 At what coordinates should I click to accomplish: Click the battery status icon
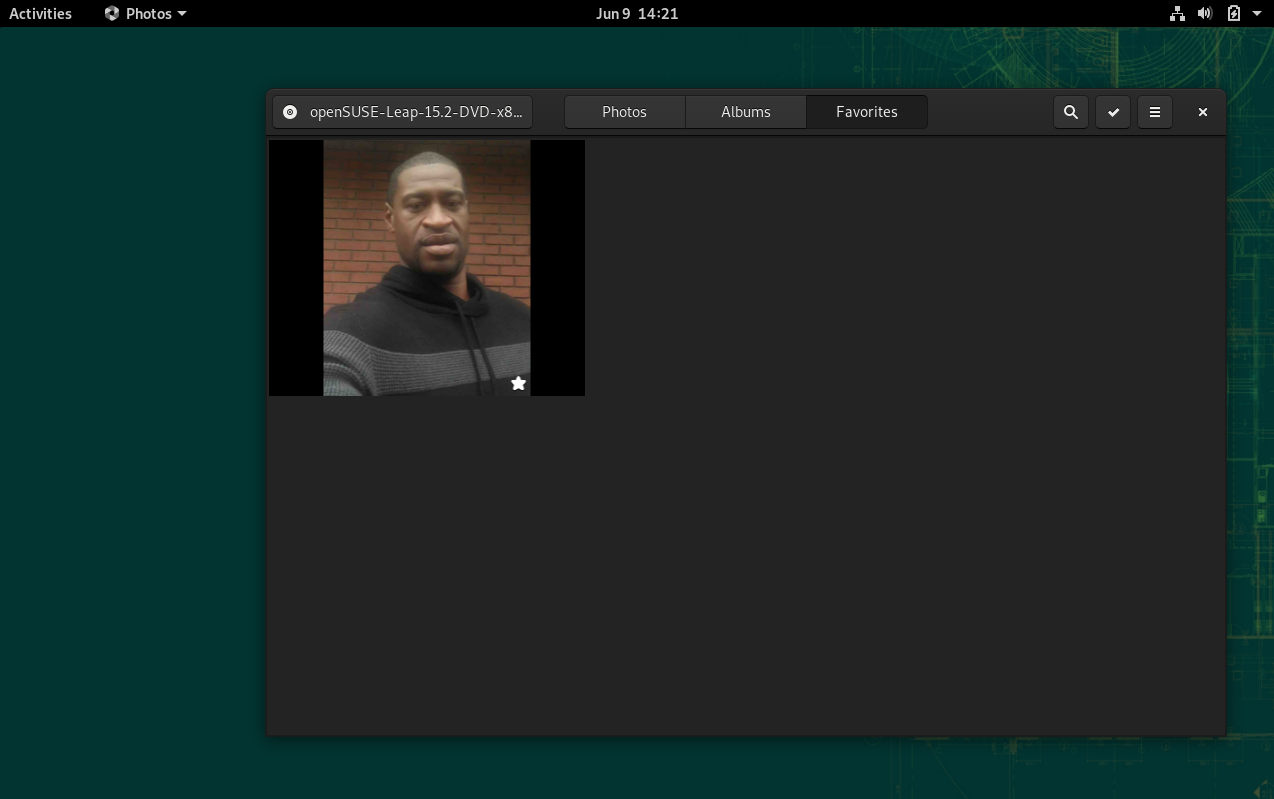click(1234, 14)
